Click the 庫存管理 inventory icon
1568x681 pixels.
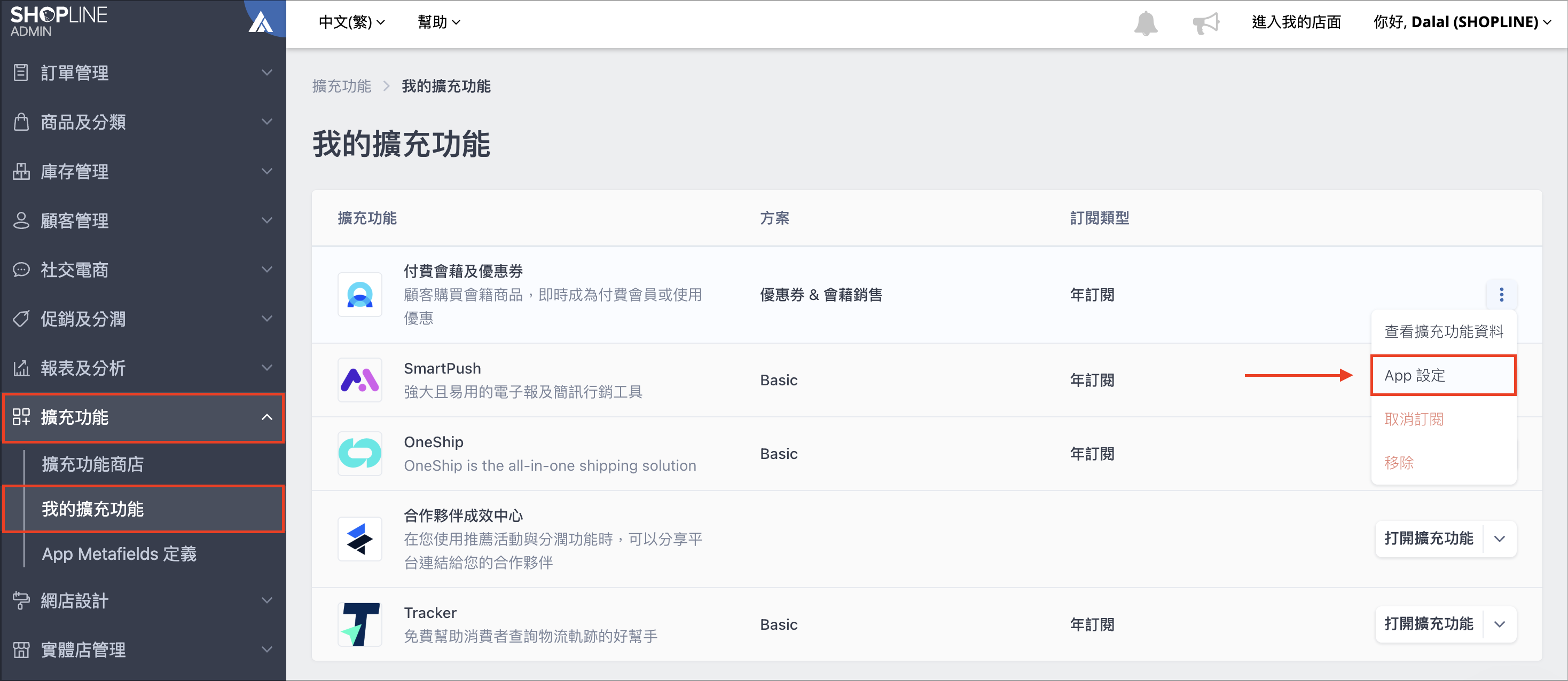(21, 171)
